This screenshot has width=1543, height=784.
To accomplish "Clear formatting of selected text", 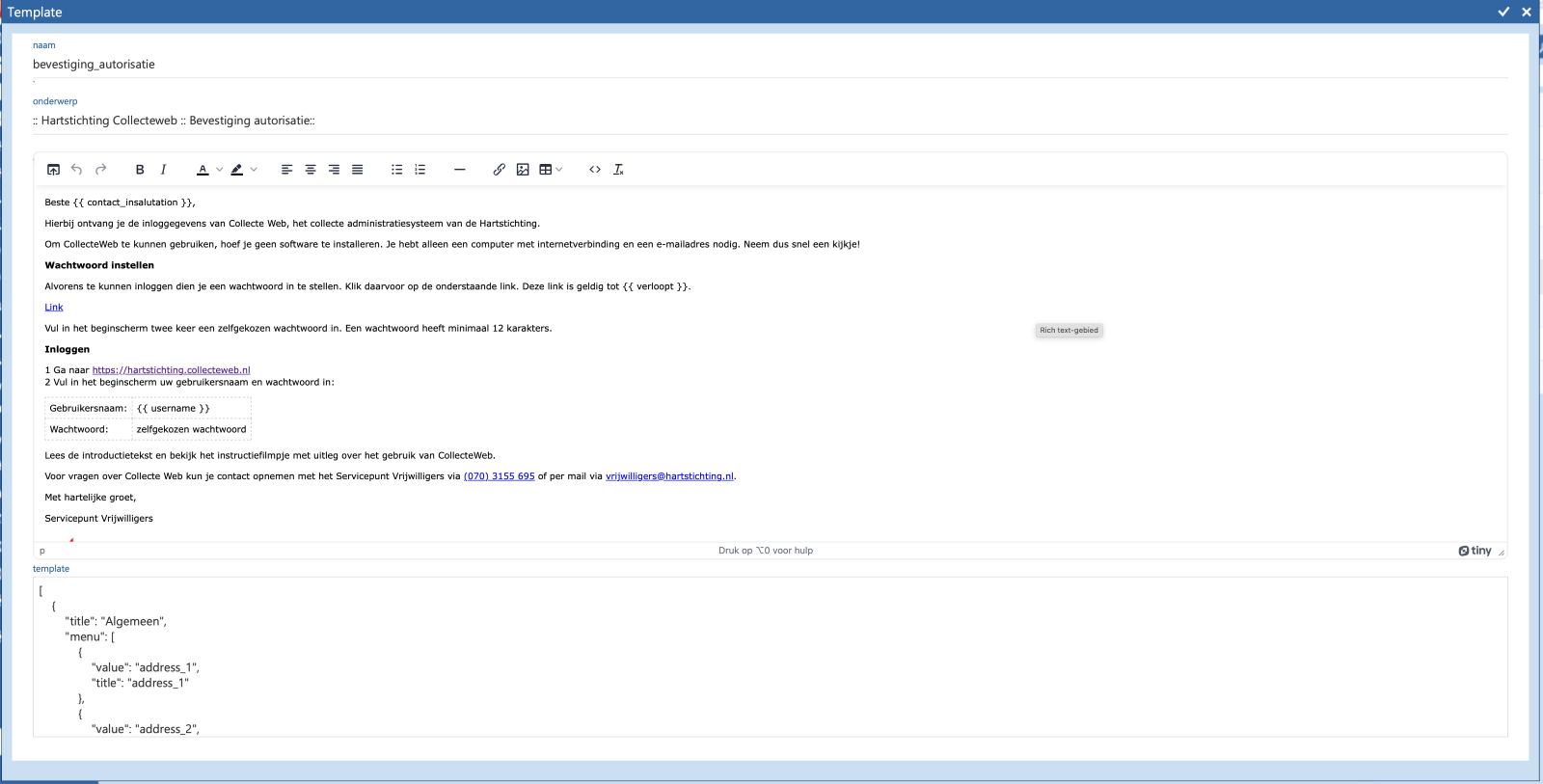I will [x=618, y=170].
